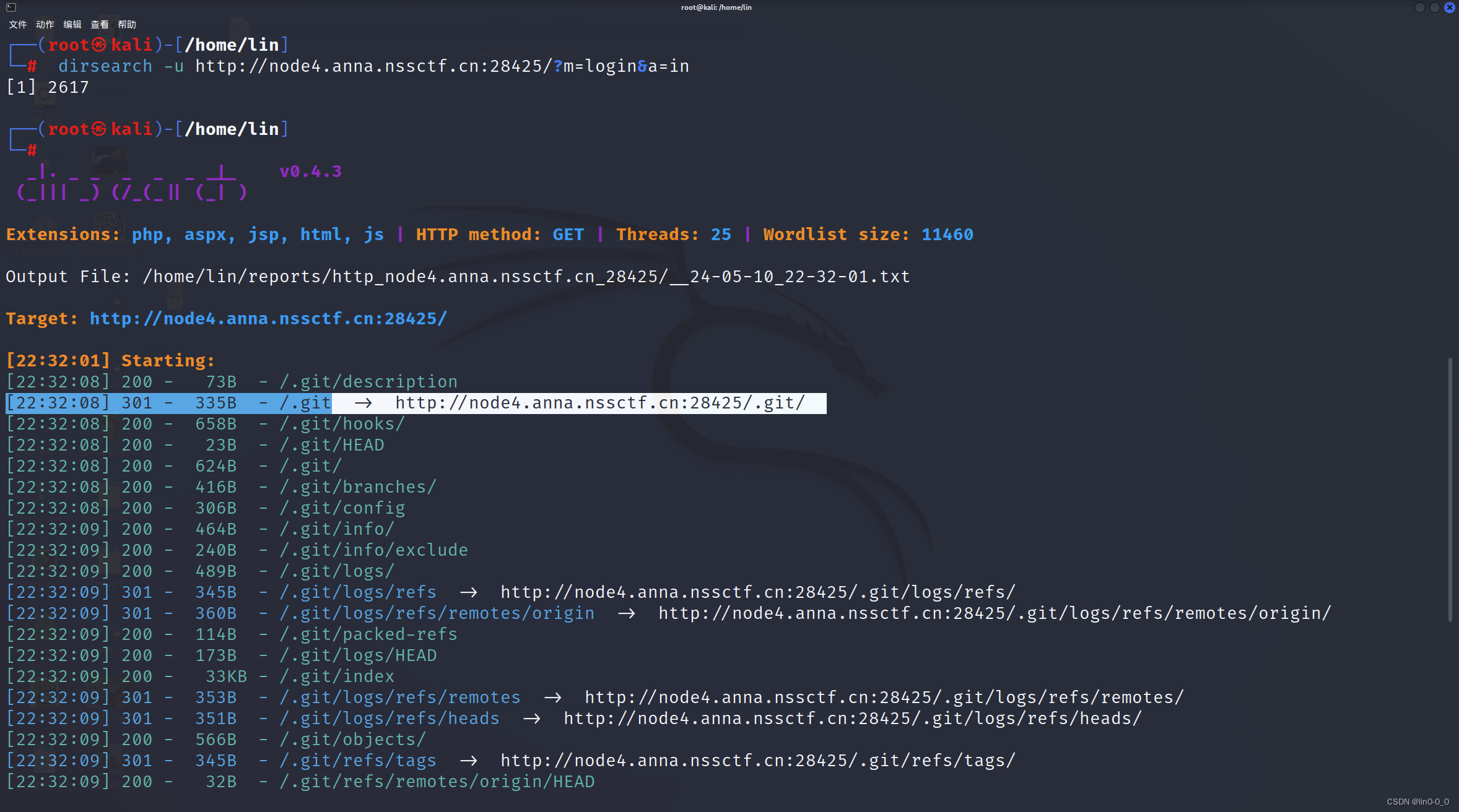Screen dimensions: 1459x812
Task: Click the terminal's vertical scrollbar
Action: [1450, 489]
